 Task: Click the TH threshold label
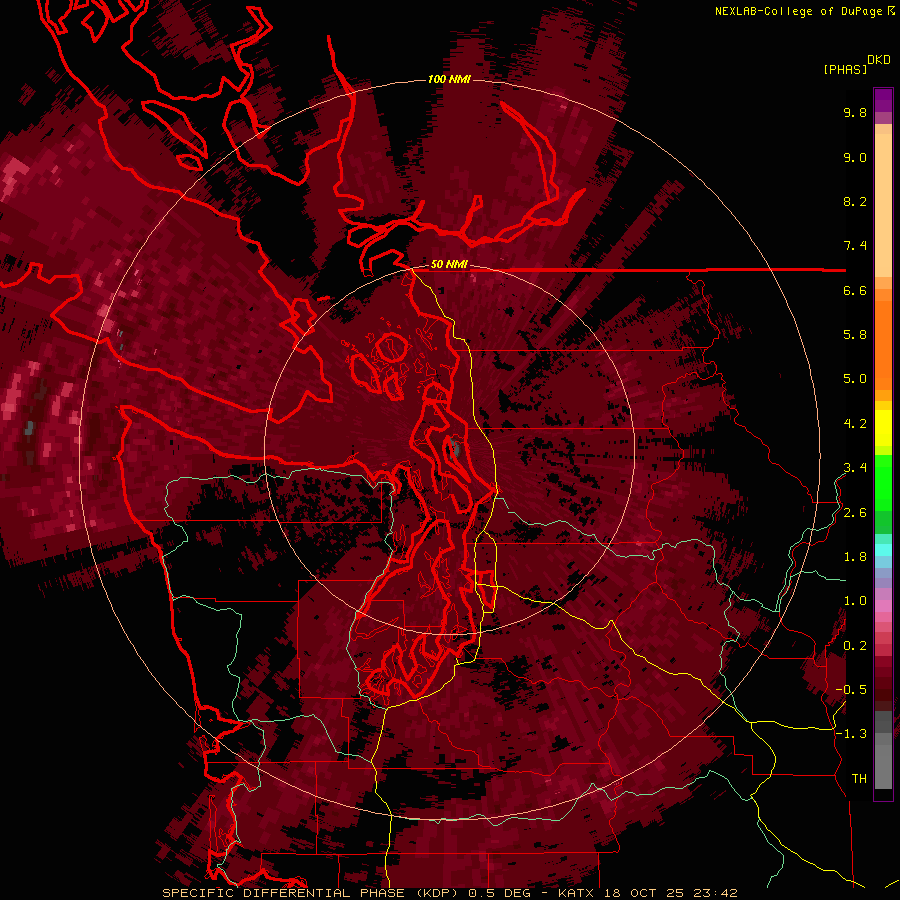859,779
